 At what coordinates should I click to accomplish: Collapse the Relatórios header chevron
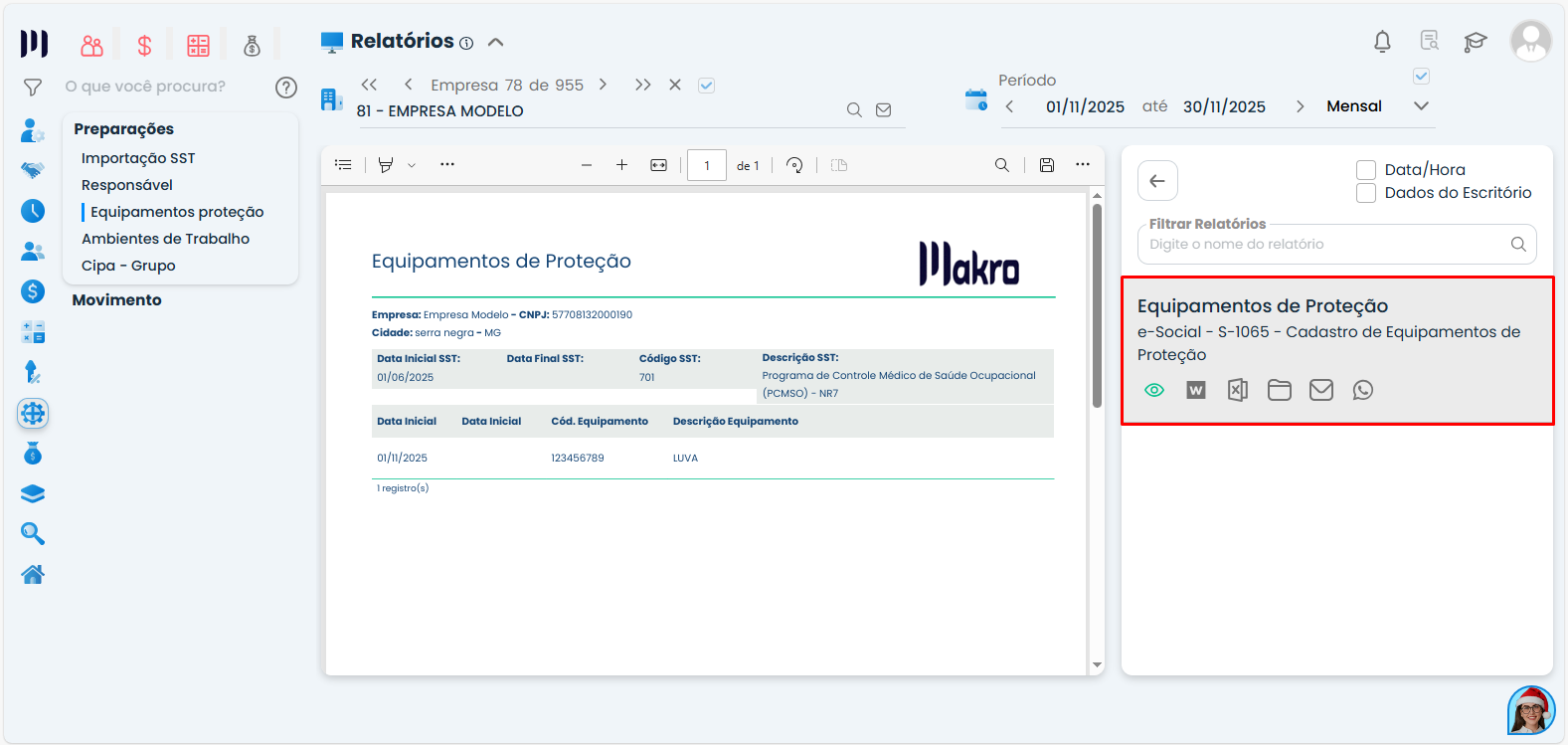pos(496,42)
